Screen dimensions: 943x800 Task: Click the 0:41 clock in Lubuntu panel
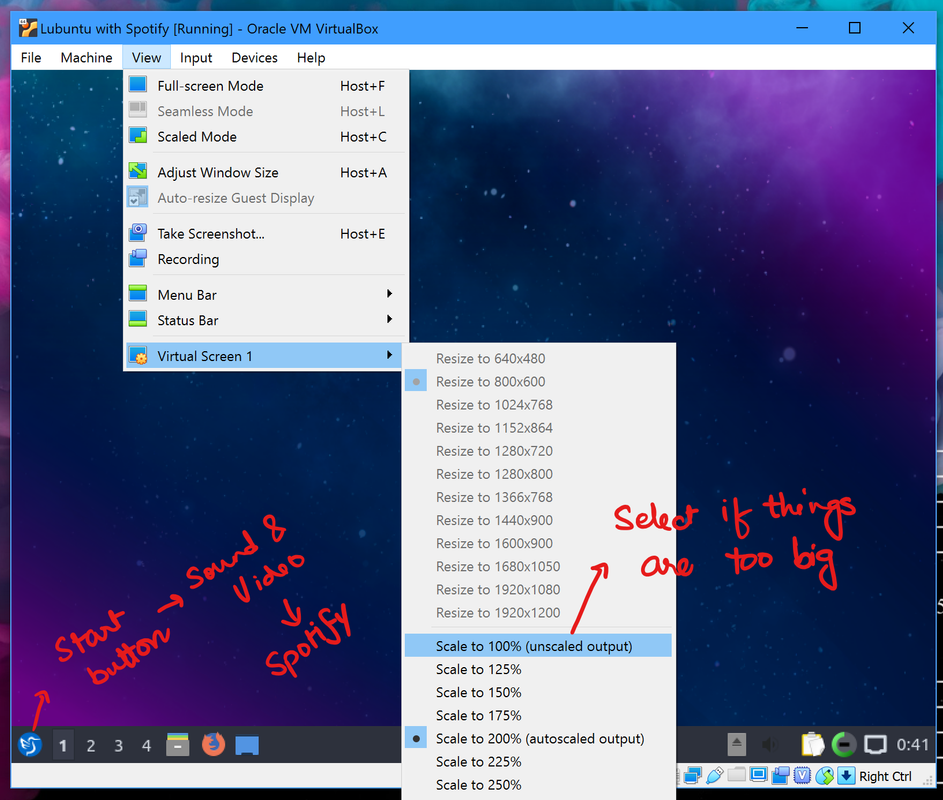pyautogui.click(x=912, y=745)
